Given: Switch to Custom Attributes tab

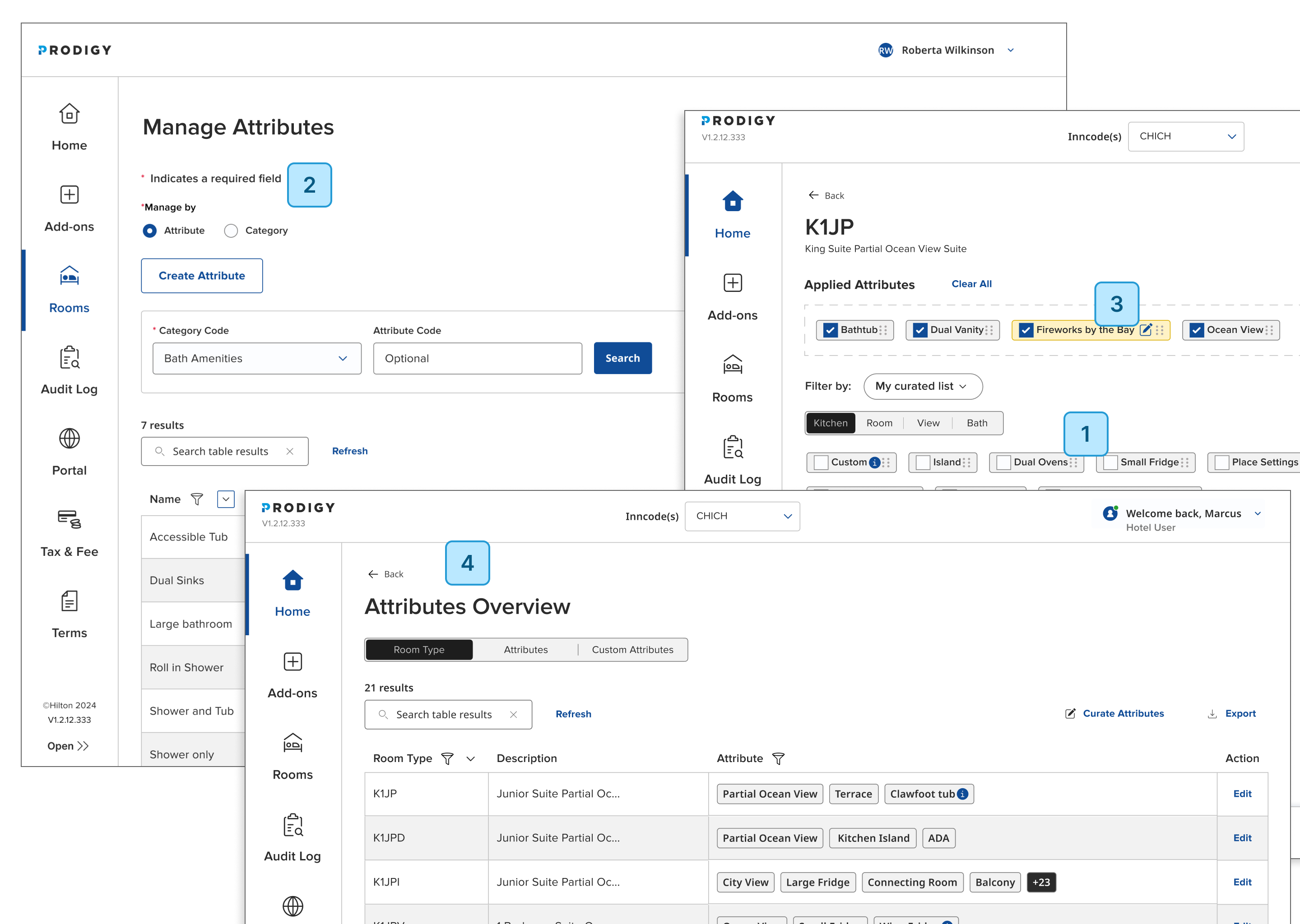Looking at the screenshot, I should [632, 650].
